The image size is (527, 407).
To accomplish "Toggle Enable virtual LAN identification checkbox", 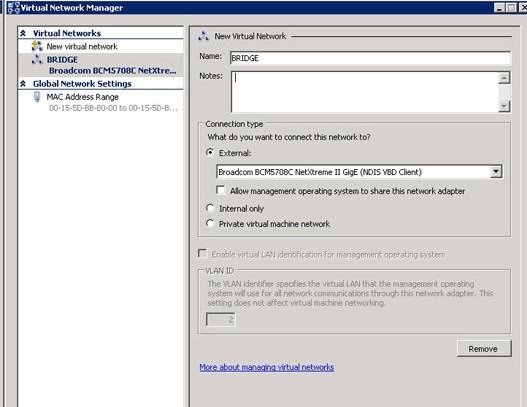I will 202,253.
